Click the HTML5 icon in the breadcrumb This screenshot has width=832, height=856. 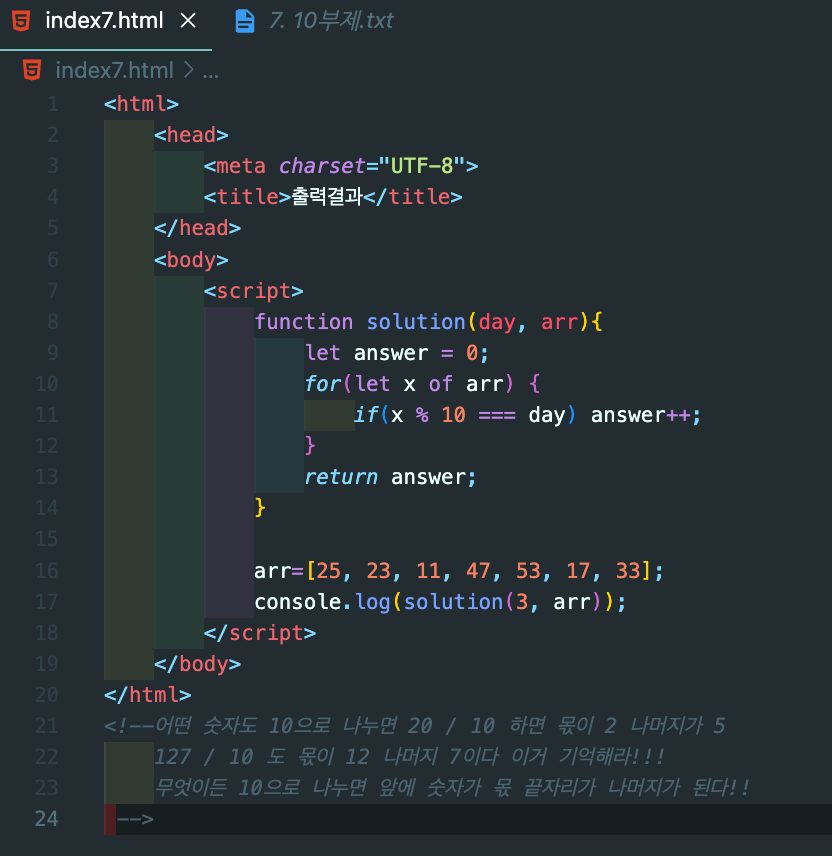coord(32,70)
